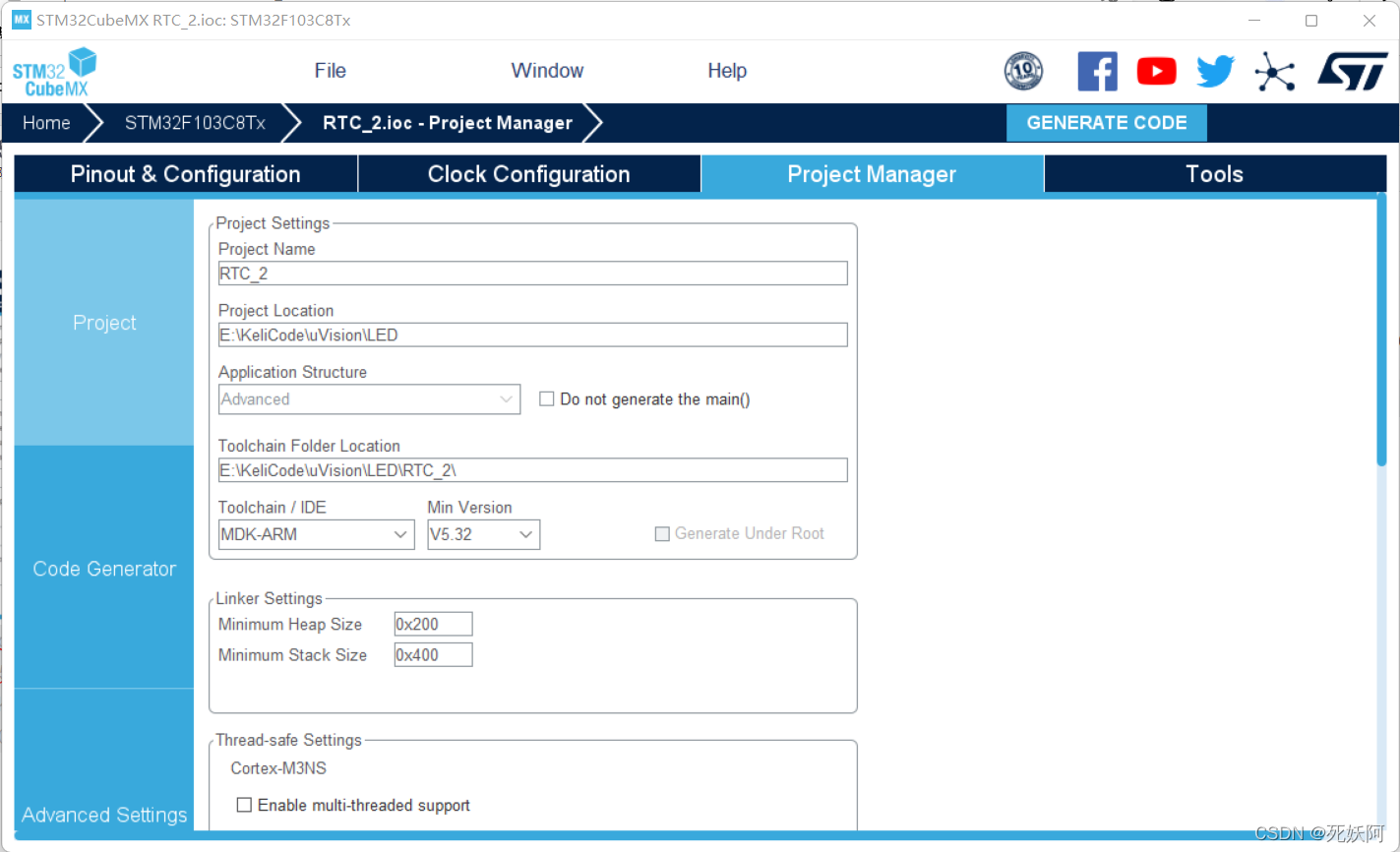Click the Linker Settings group title
The image size is (1400, 852).
270,598
